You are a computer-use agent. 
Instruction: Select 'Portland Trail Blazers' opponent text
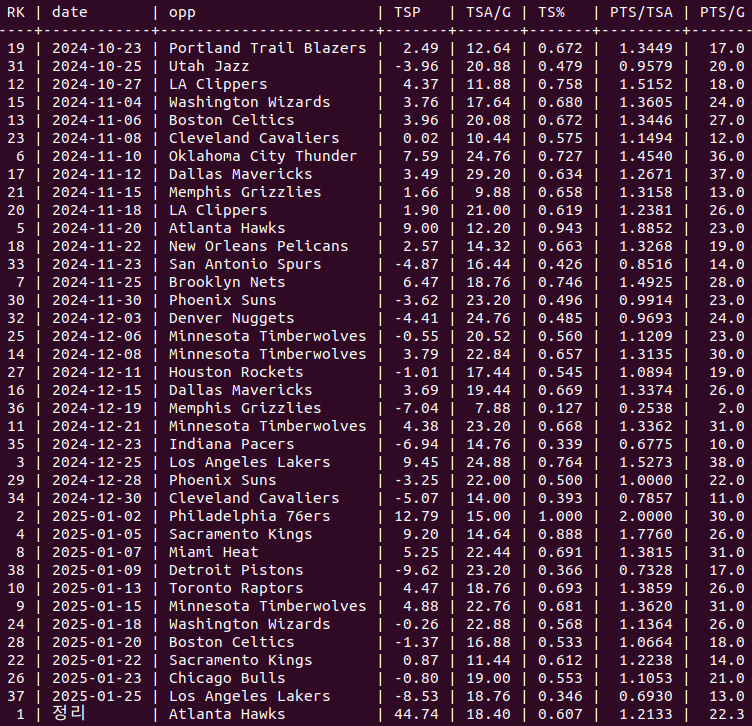(267, 48)
